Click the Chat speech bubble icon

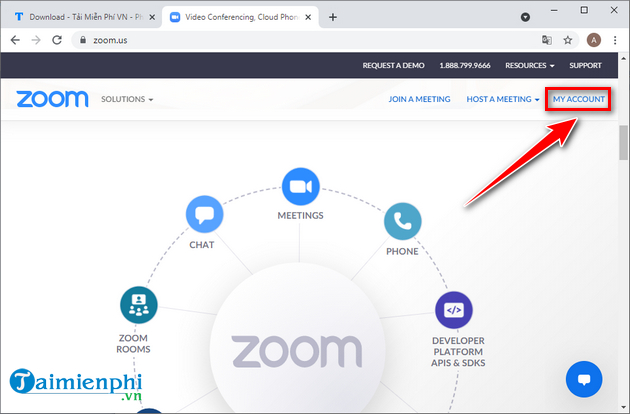point(205,214)
